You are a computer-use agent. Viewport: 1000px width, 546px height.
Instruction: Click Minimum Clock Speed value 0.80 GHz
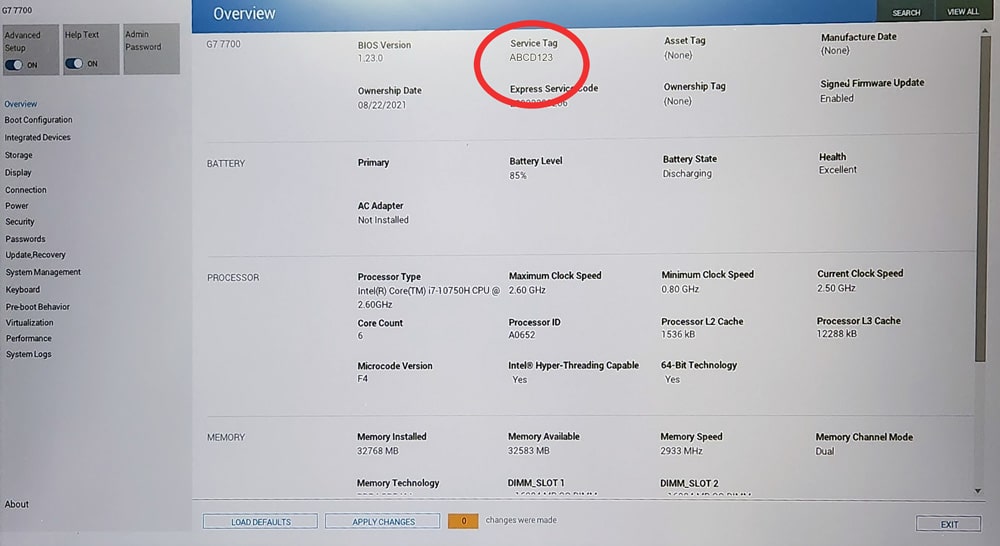680,289
